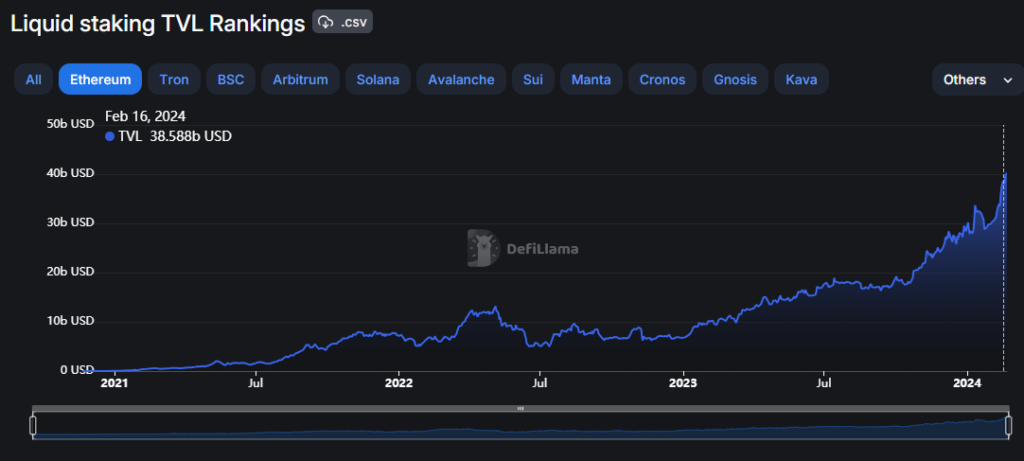Switch to the Cronos chain
This screenshot has height=461, width=1024.
pyautogui.click(x=662, y=79)
